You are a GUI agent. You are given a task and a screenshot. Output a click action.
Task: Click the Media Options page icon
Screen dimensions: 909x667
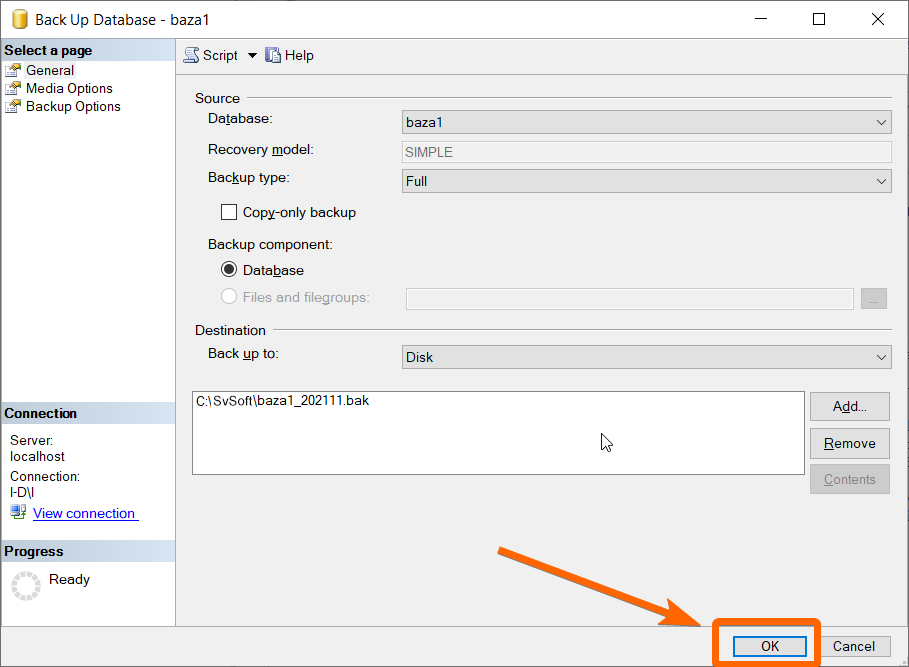[x=13, y=88]
